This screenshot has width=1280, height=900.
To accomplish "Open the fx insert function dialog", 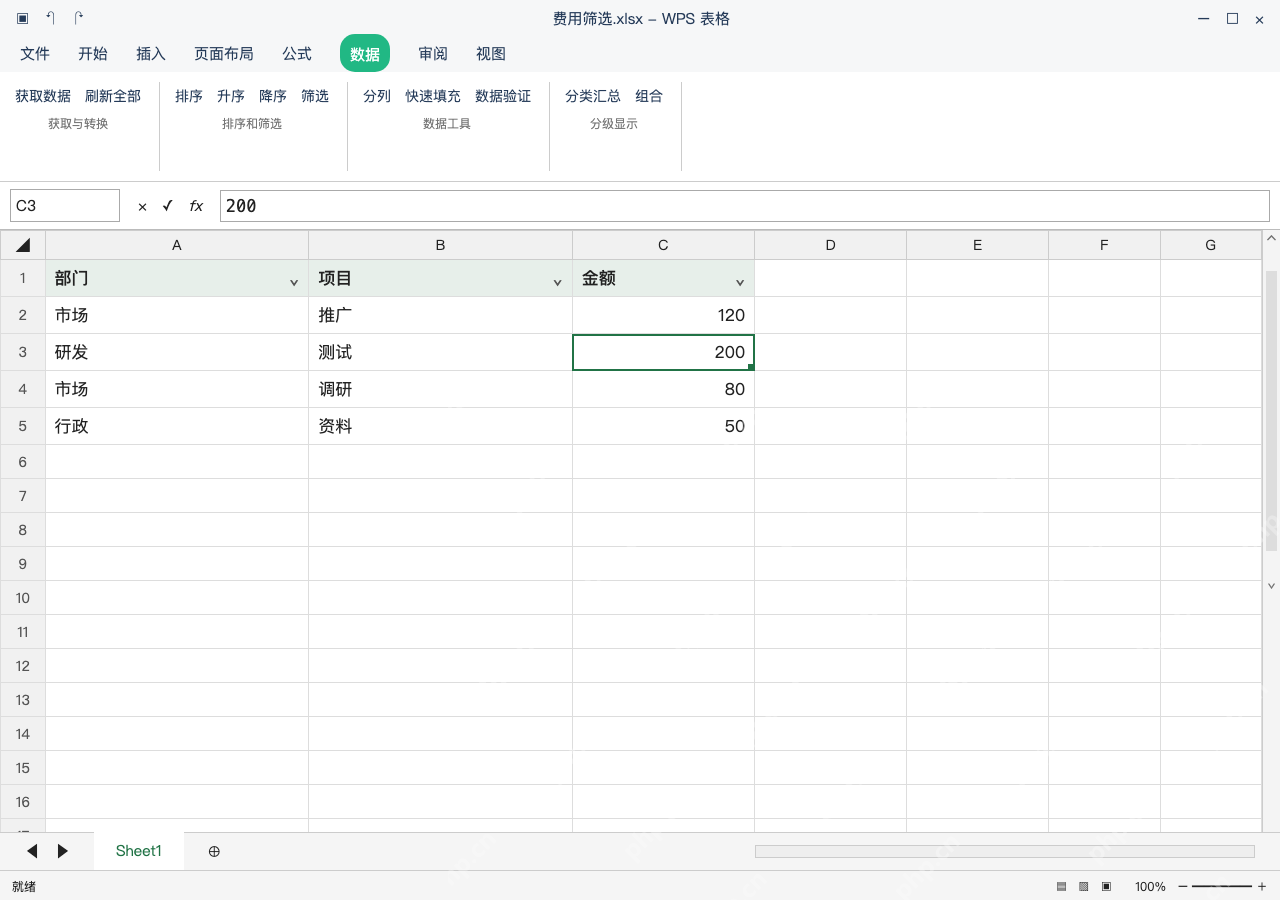I will tap(196, 206).
